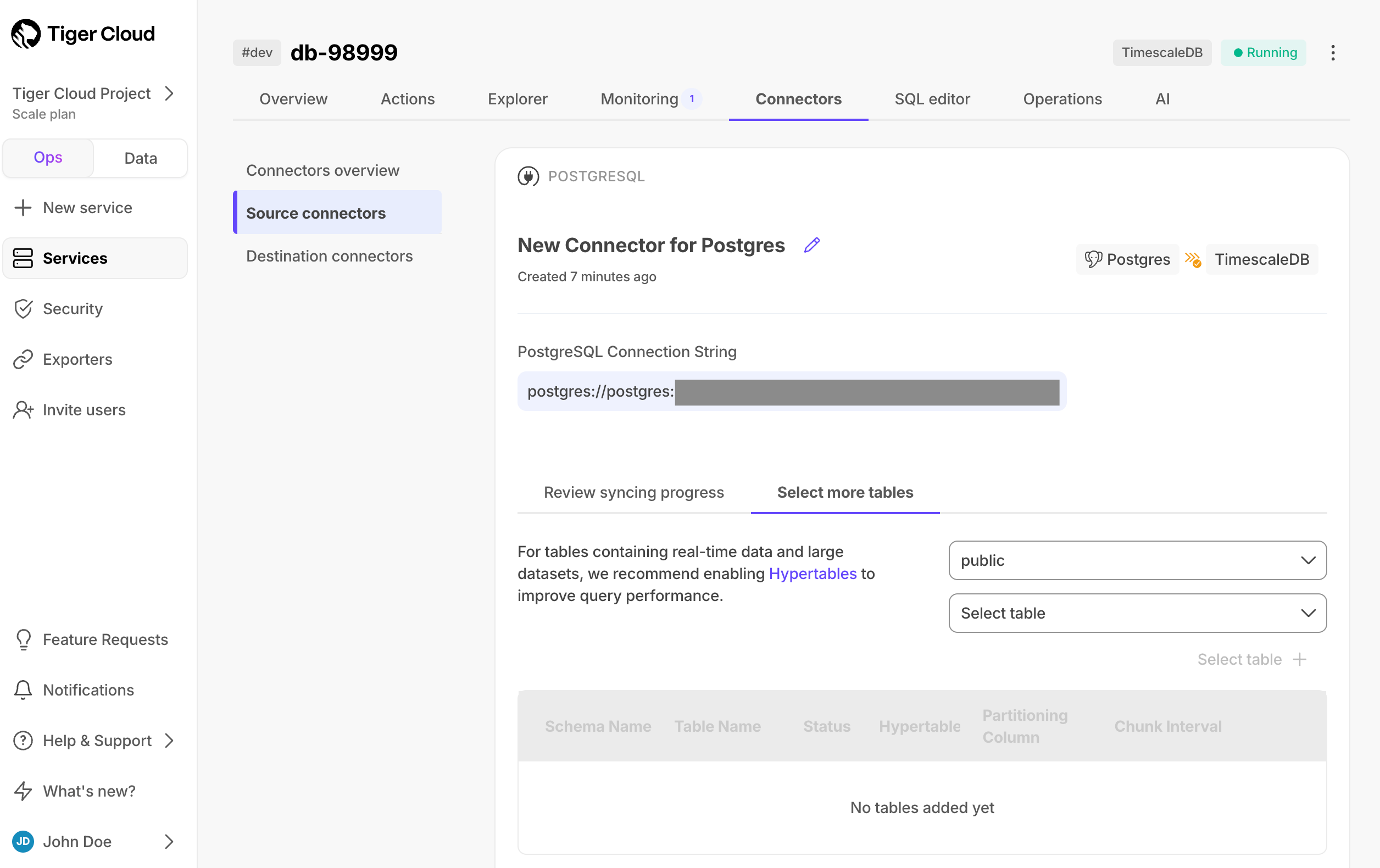
Task: Open the Overview tab
Action: pos(293,99)
